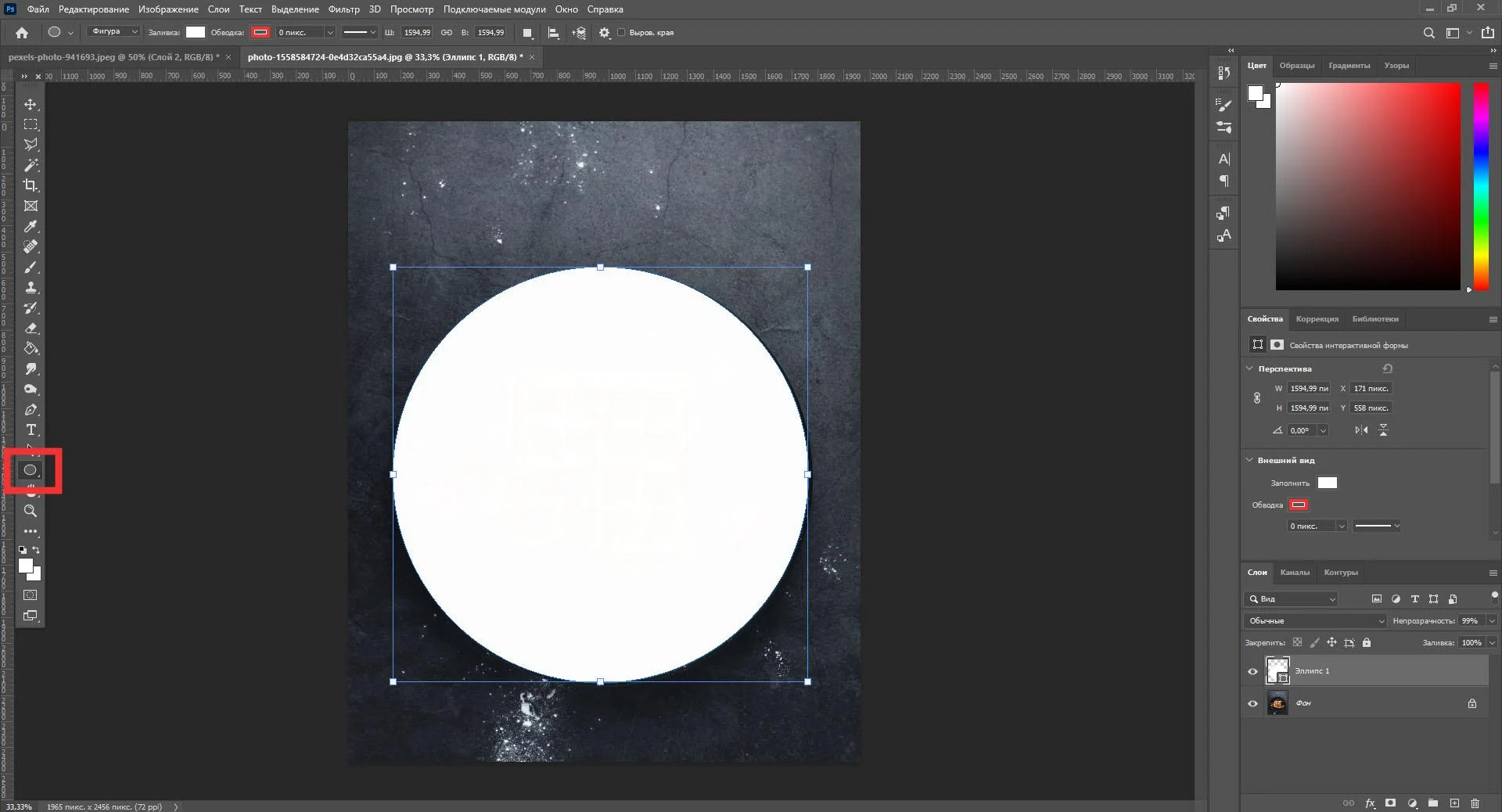
Task: Click the delete layer trash icon
Action: pos(1475,803)
